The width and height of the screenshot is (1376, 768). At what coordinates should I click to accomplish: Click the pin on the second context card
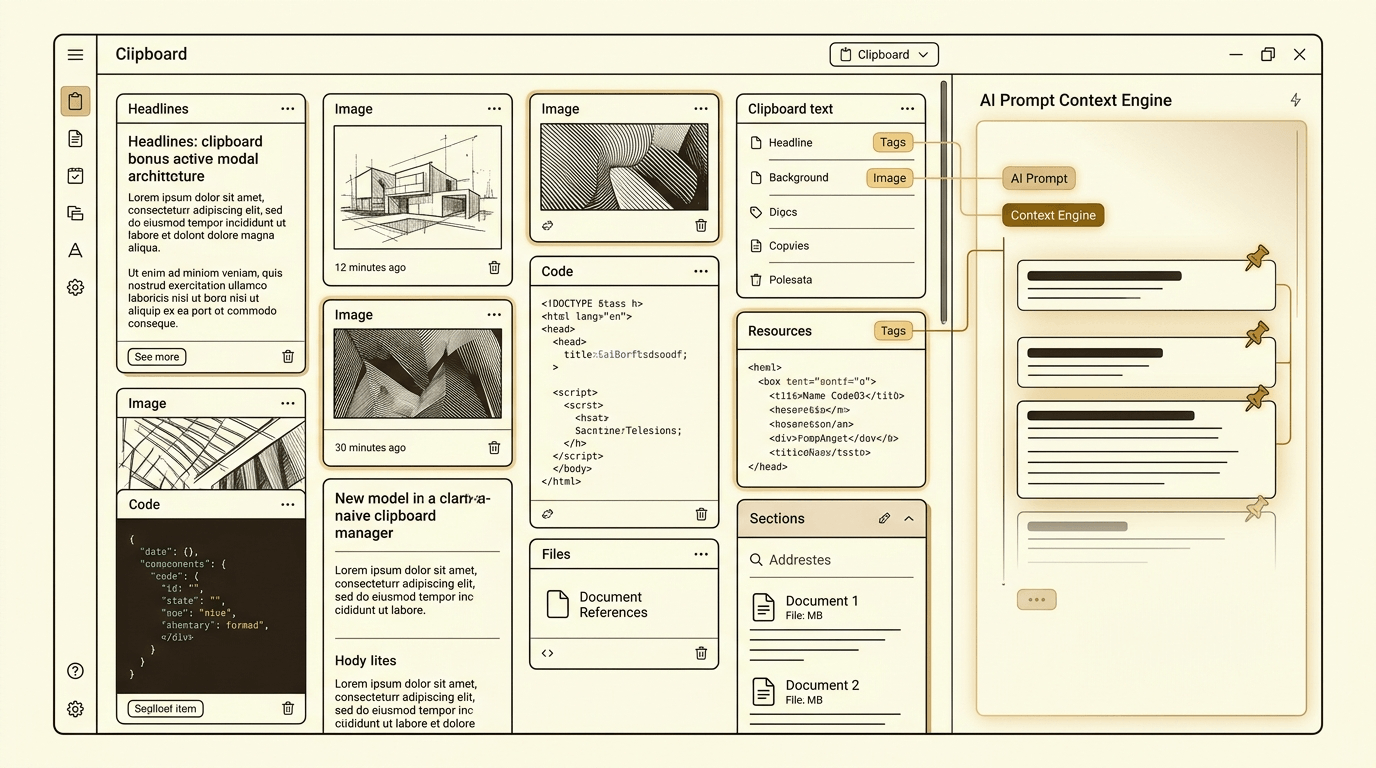point(1257,334)
